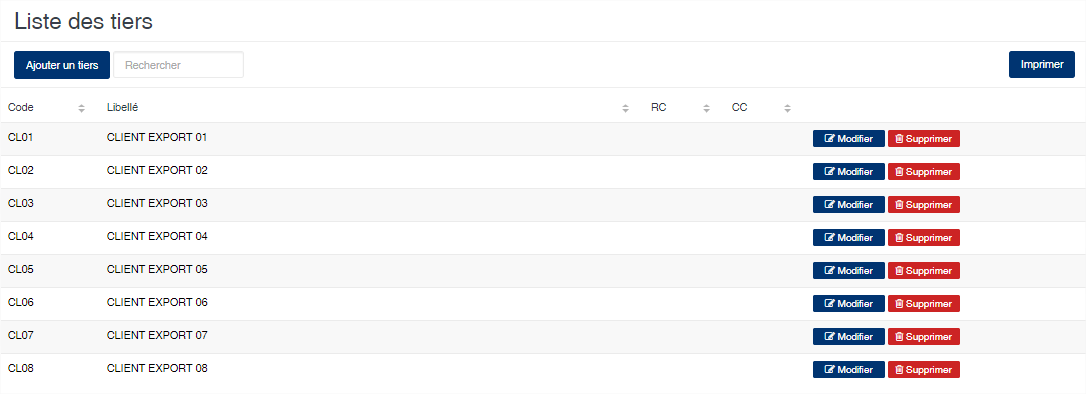Screen dimensions: 1086x394
Task: Modify CLIENT EXPORT 06 entry
Action: click(848, 303)
